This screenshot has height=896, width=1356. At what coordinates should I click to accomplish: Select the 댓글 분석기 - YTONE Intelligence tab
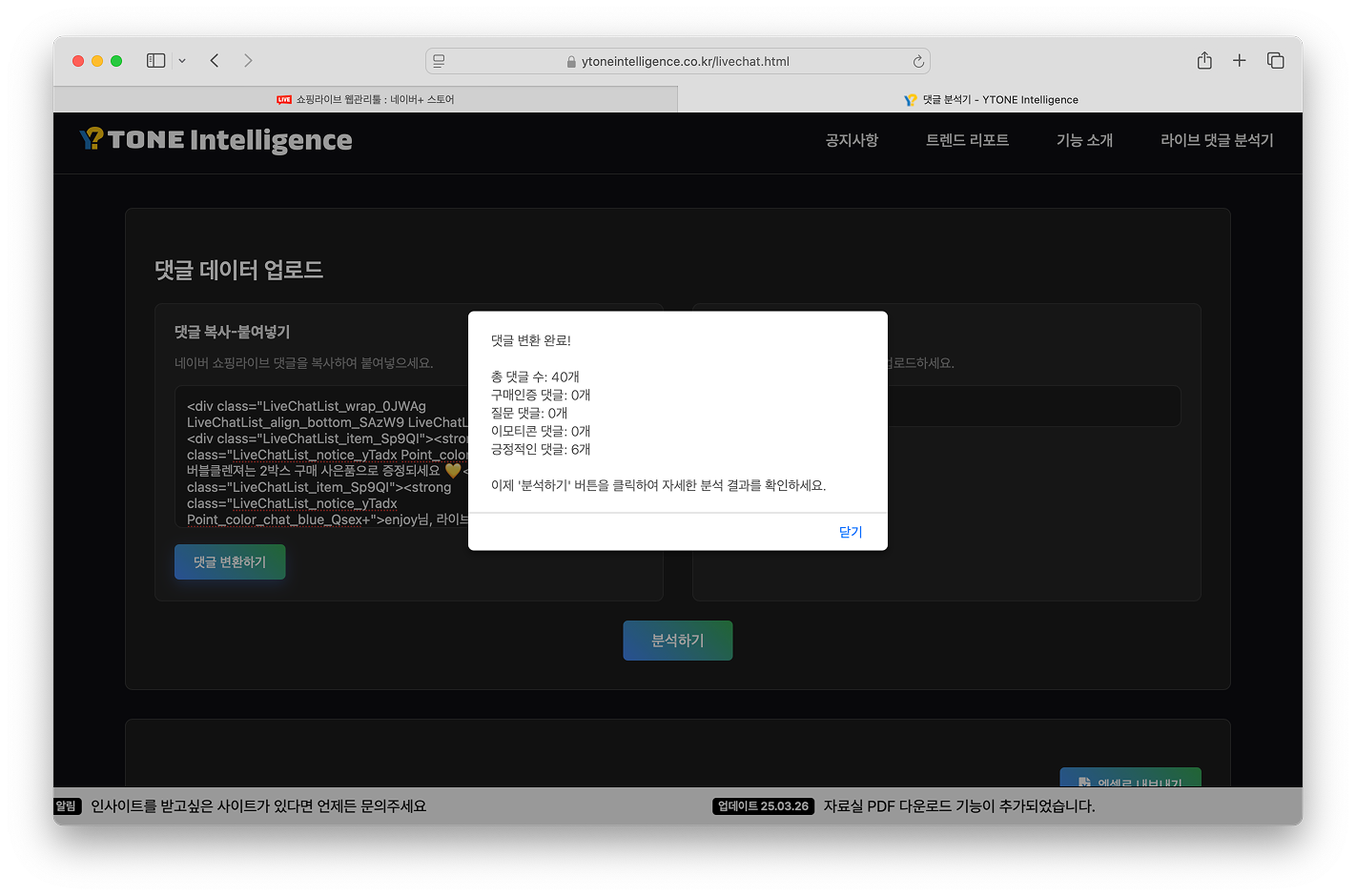[x=990, y=99]
